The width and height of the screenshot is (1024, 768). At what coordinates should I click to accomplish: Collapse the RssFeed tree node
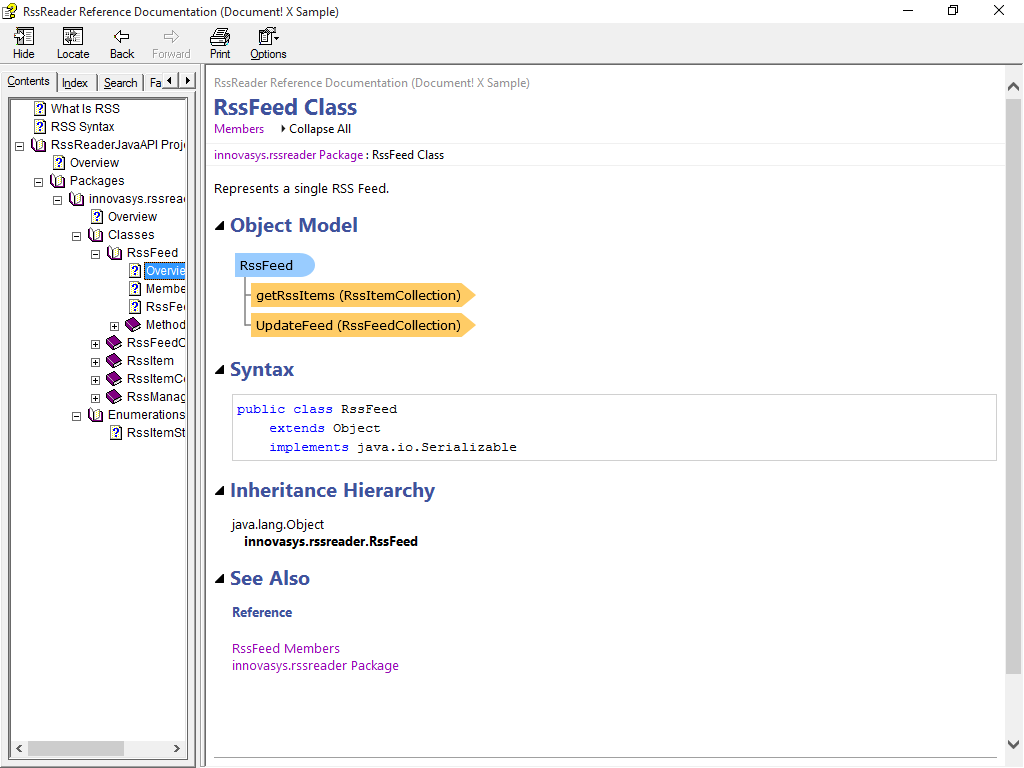(x=95, y=254)
